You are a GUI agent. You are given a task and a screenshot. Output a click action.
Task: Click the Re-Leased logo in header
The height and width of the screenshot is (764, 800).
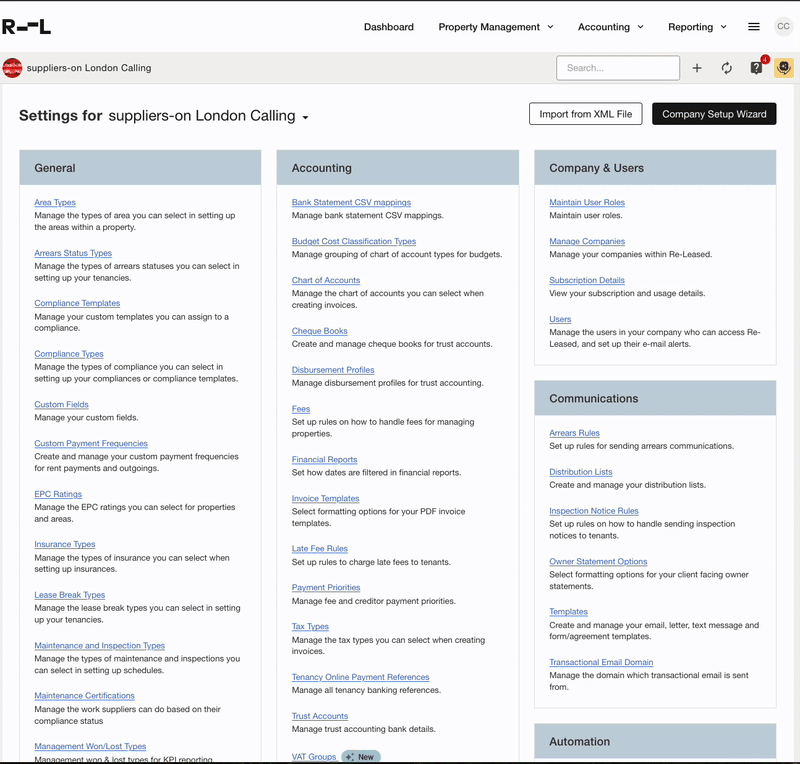(27, 27)
